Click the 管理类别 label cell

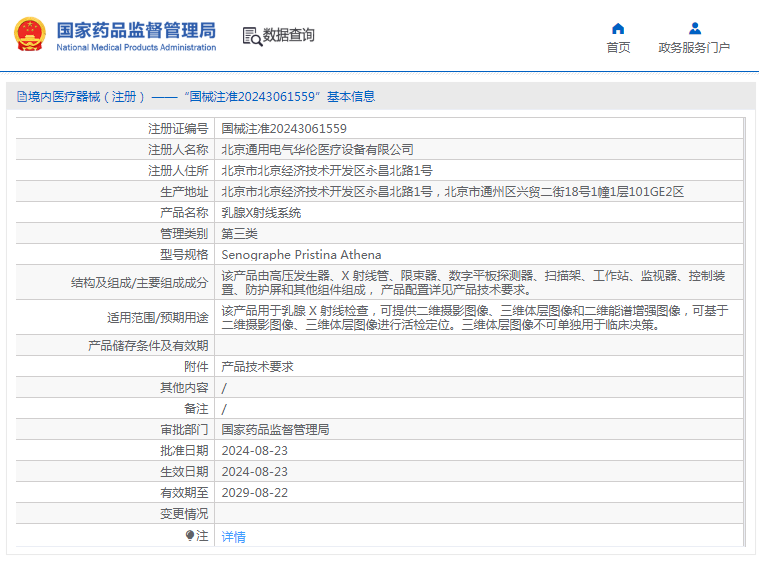coord(184,234)
